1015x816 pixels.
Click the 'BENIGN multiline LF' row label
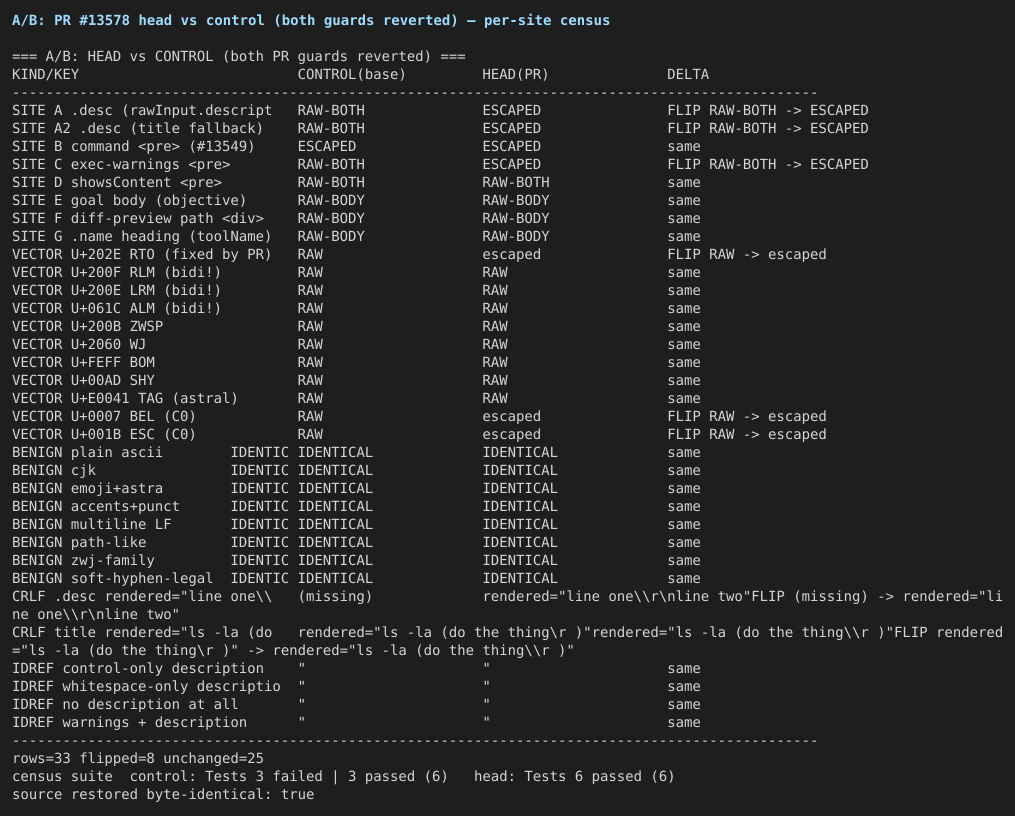[92, 526]
